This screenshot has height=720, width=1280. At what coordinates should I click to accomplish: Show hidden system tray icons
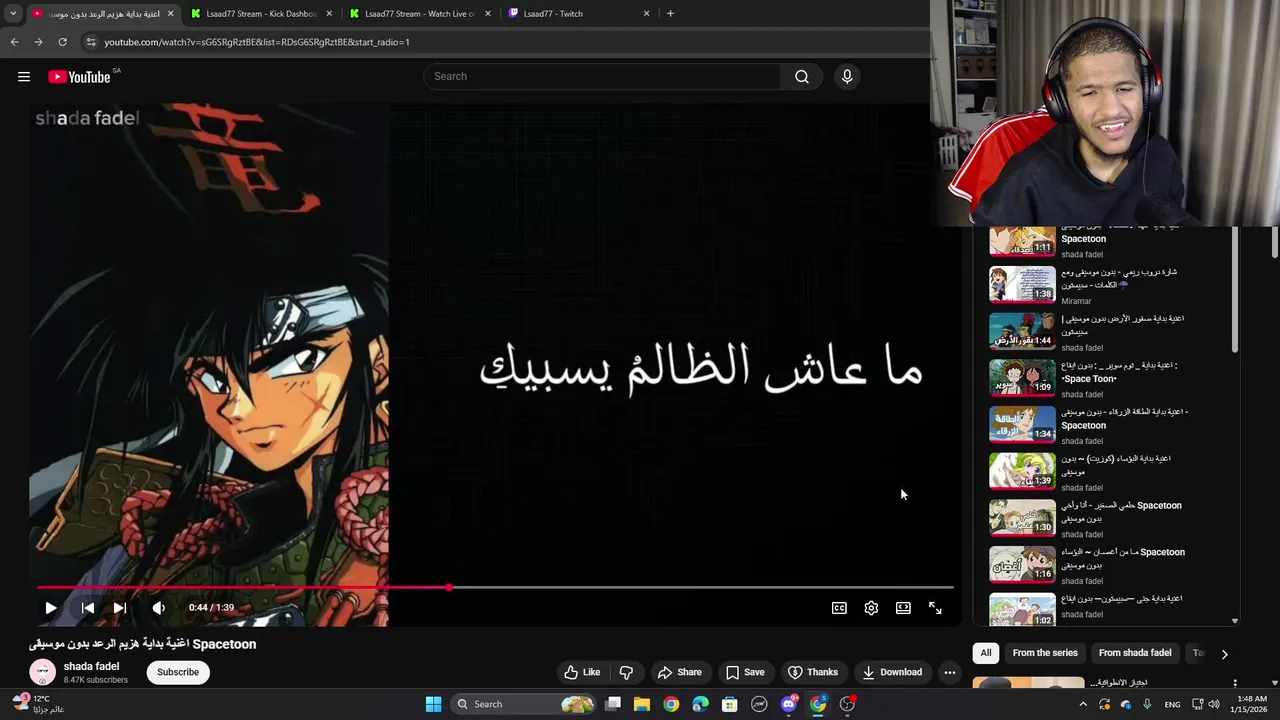point(1083,704)
